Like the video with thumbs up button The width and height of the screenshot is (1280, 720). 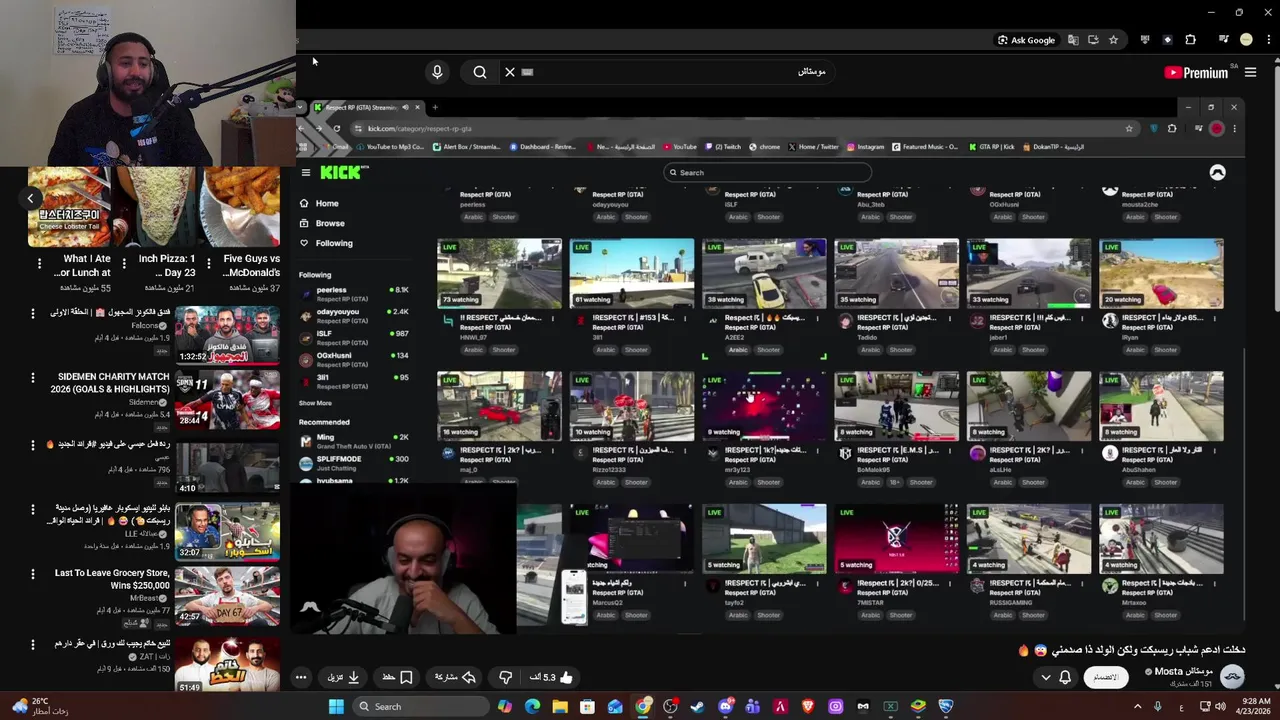(x=552, y=677)
